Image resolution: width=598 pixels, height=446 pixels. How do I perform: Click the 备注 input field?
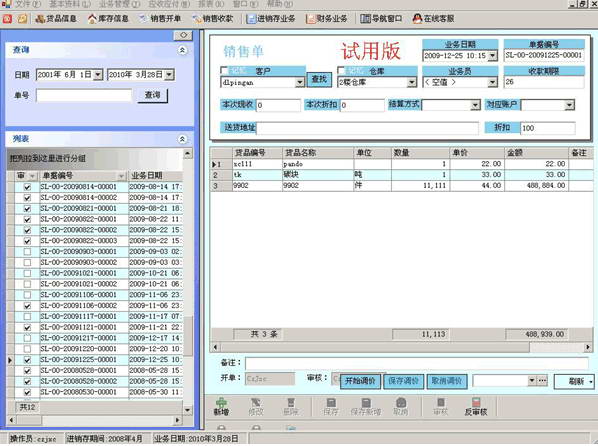(x=417, y=363)
